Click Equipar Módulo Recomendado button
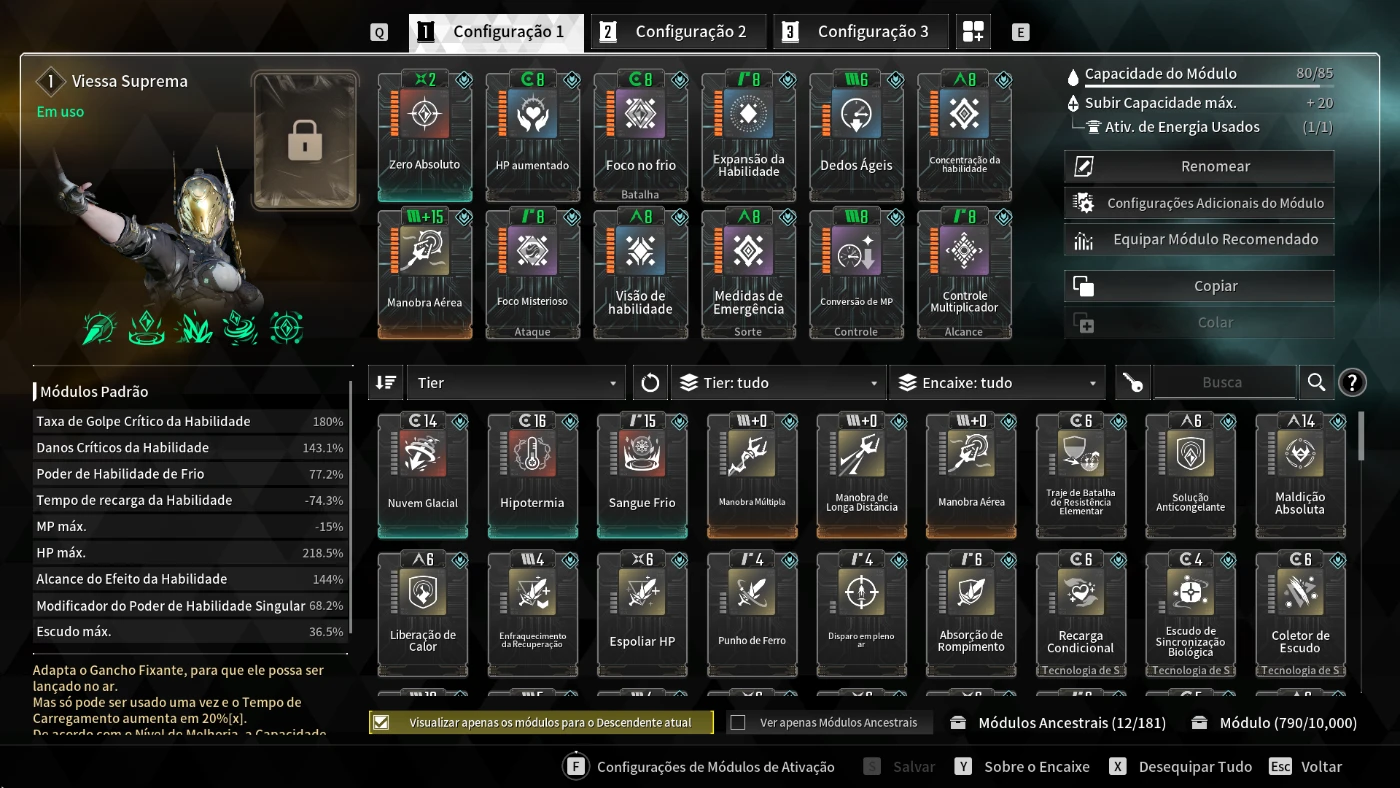Screen dimensions: 1400x788 click(1199, 239)
